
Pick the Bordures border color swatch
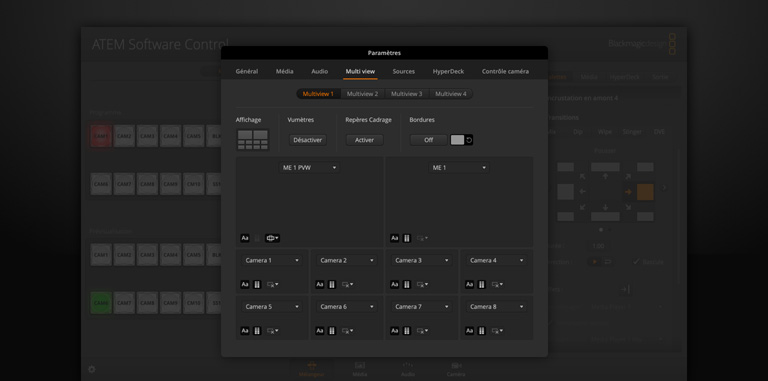[x=457, y=140]
